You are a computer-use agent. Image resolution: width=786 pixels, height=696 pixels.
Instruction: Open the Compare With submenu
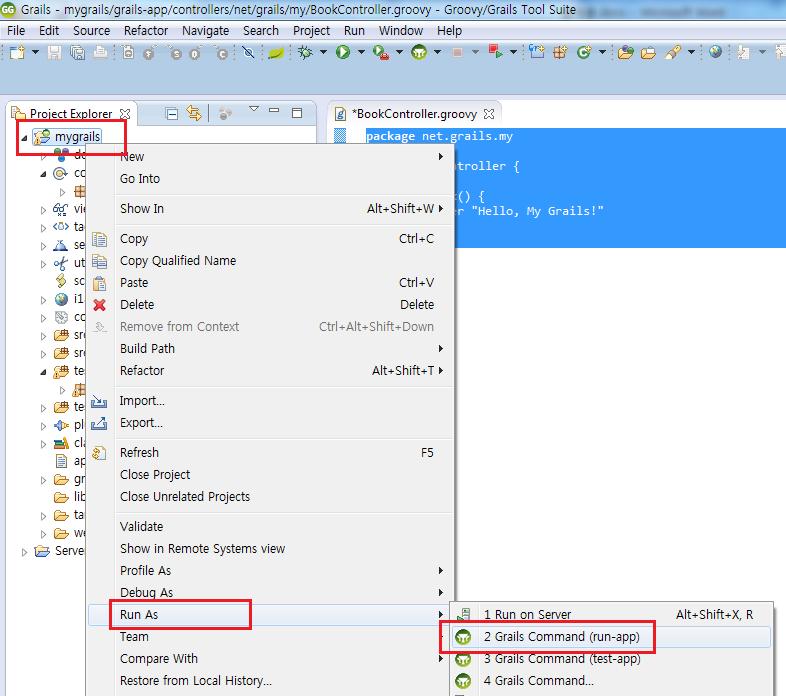click(x=271, y=659)
